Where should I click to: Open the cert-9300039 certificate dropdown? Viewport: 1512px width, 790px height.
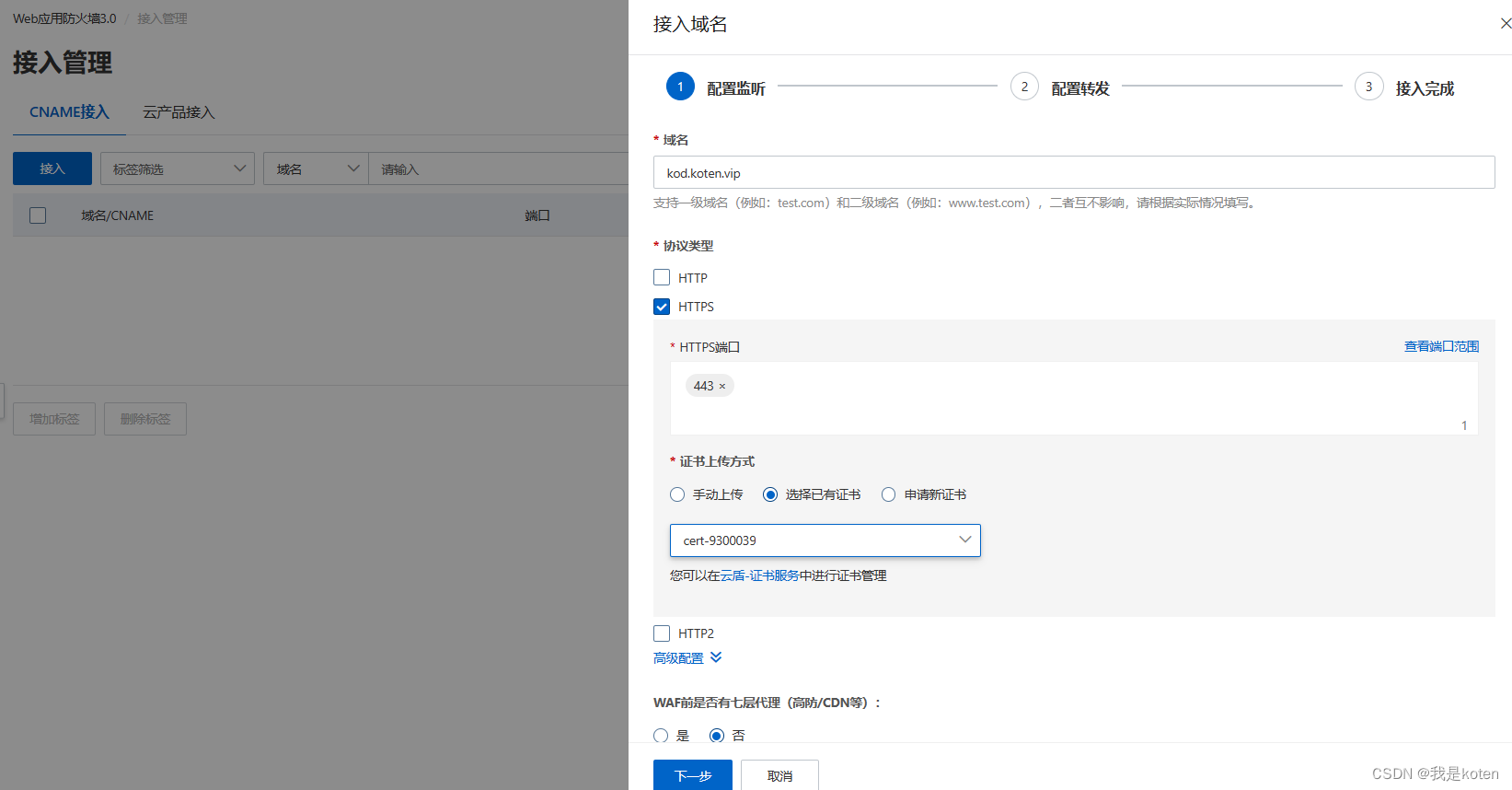point(825,540)
